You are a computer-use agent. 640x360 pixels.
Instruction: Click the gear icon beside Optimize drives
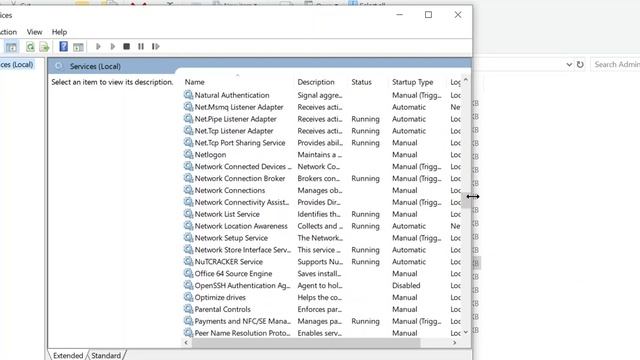pos(188,297)
